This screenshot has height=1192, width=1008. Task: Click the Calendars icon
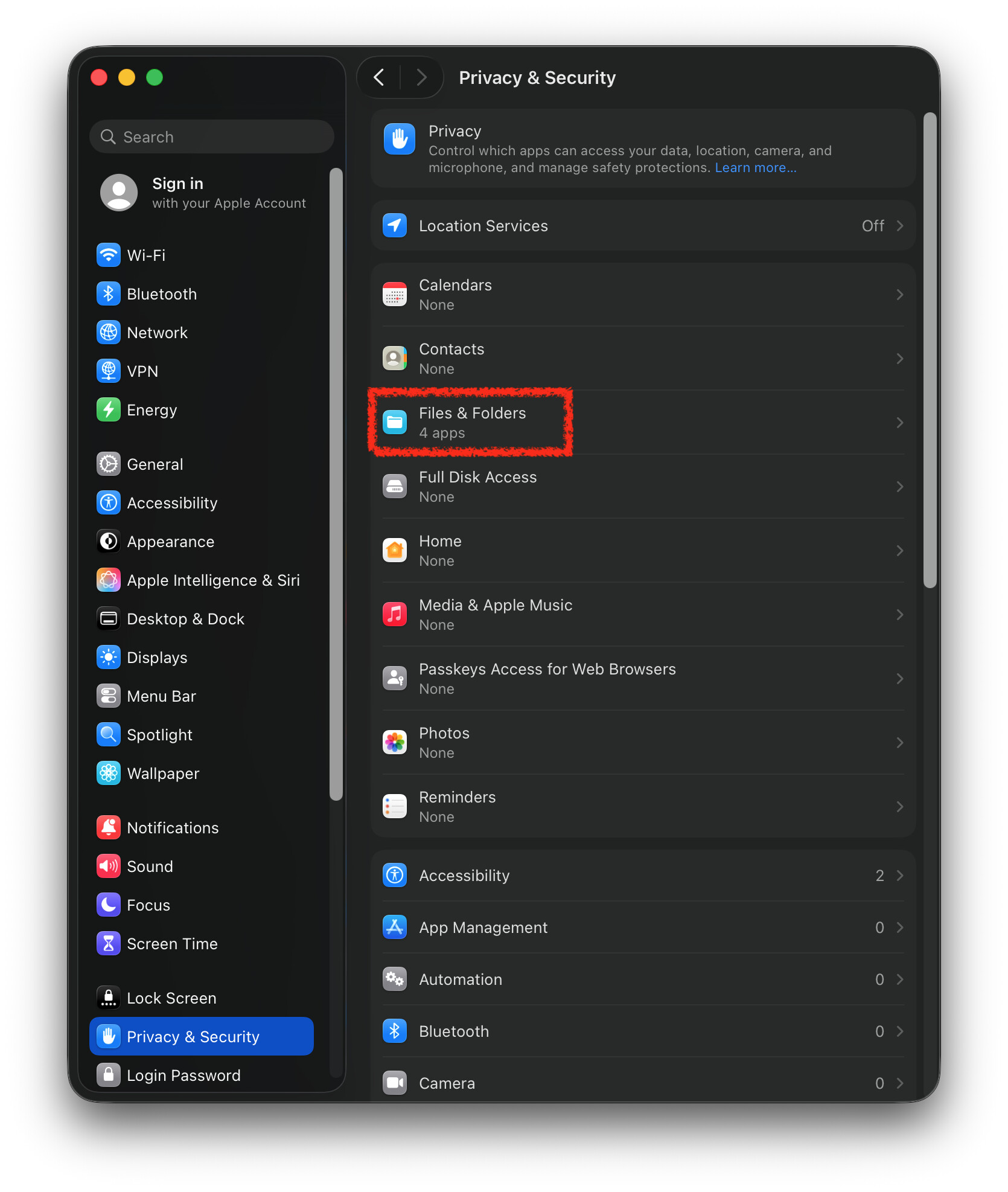click(x=395, y=294)
